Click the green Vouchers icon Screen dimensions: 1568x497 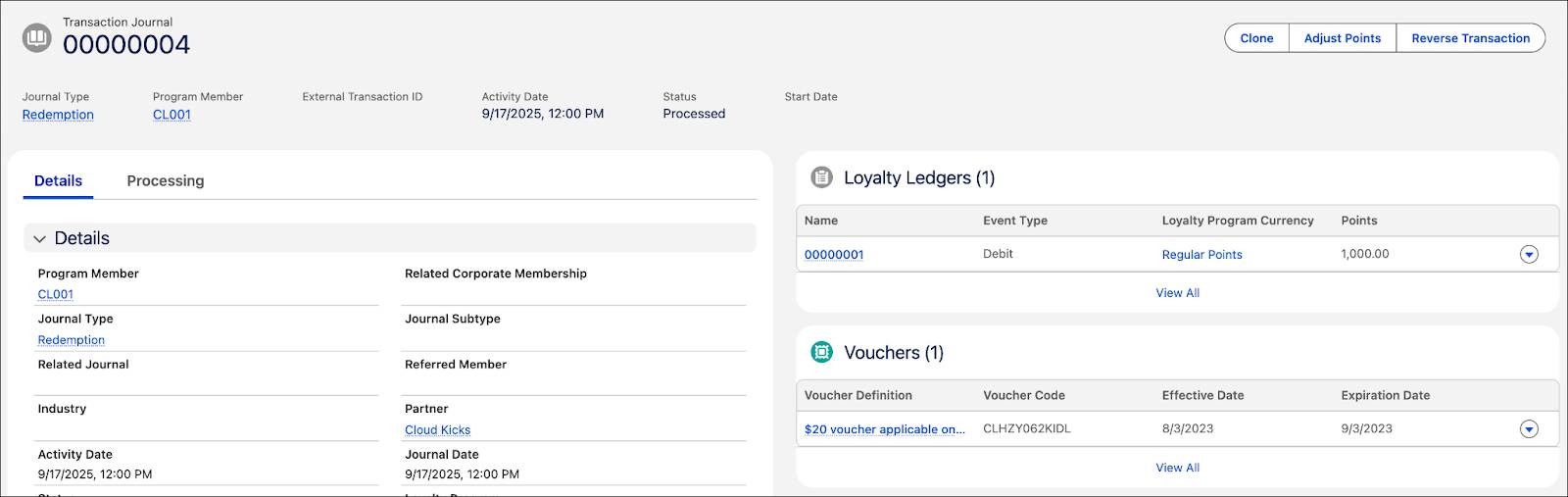821,352
